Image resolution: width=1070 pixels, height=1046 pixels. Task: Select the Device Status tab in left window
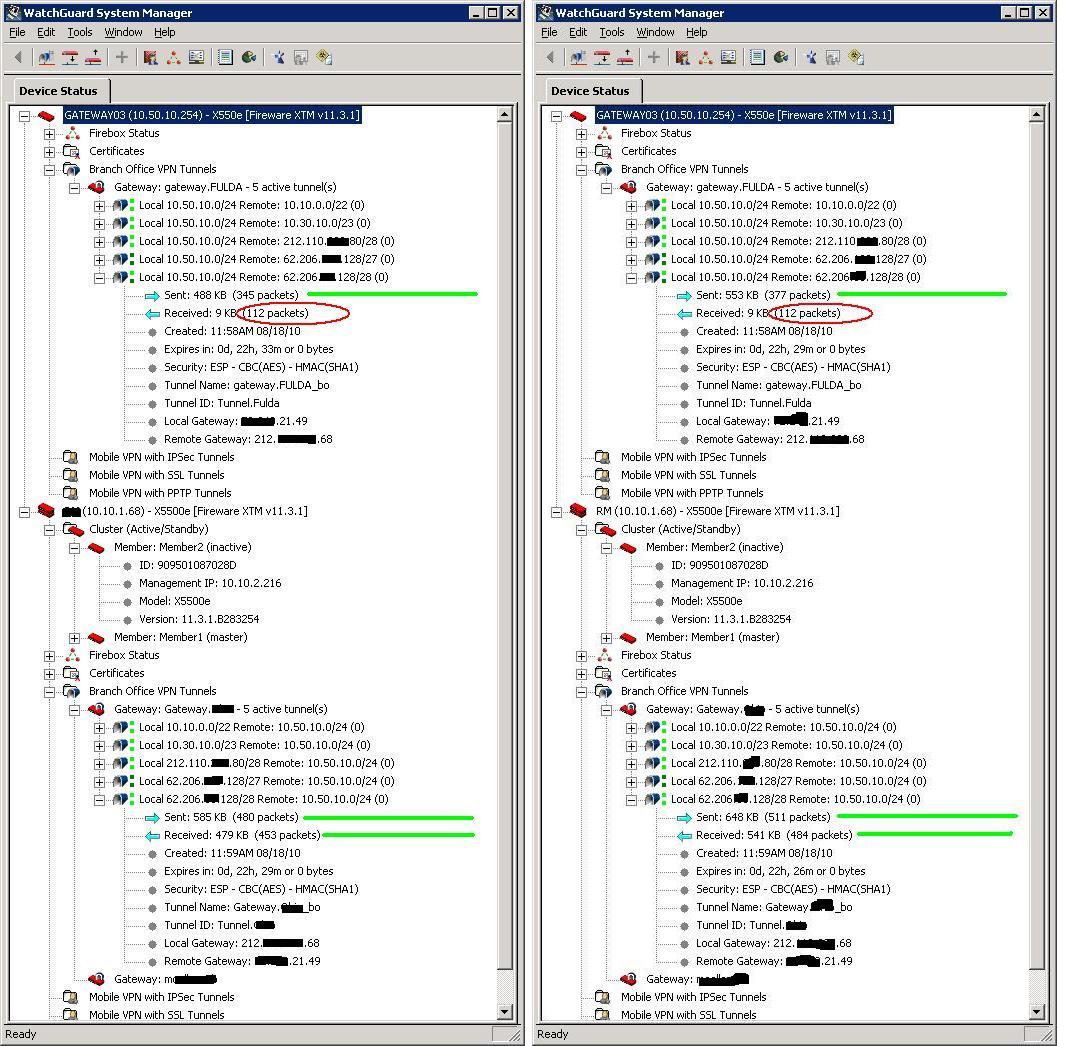pos(59,91)
